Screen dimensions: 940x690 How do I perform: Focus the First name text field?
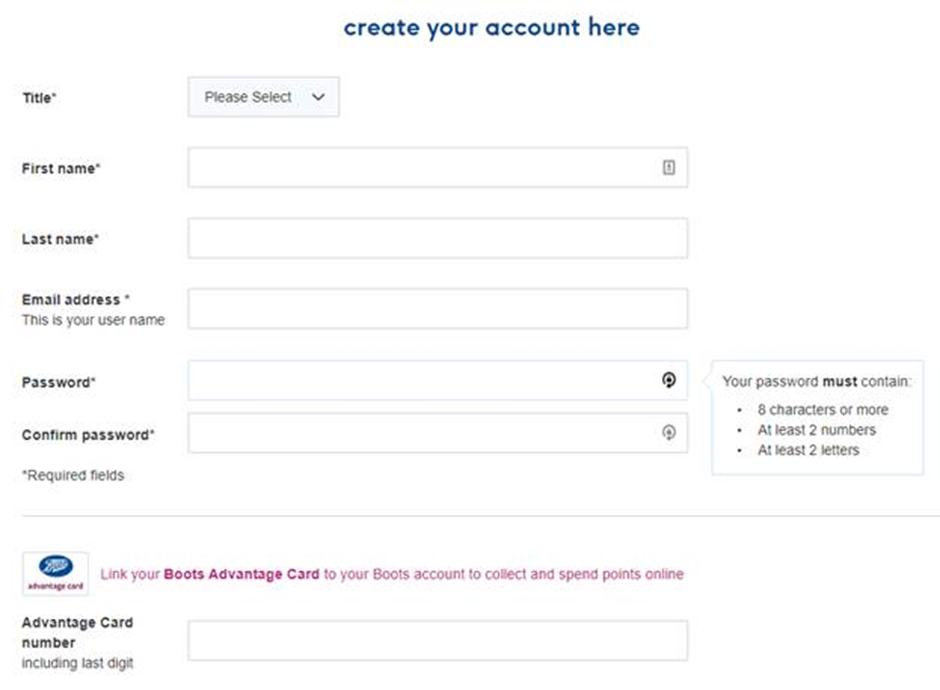(438, 167)
